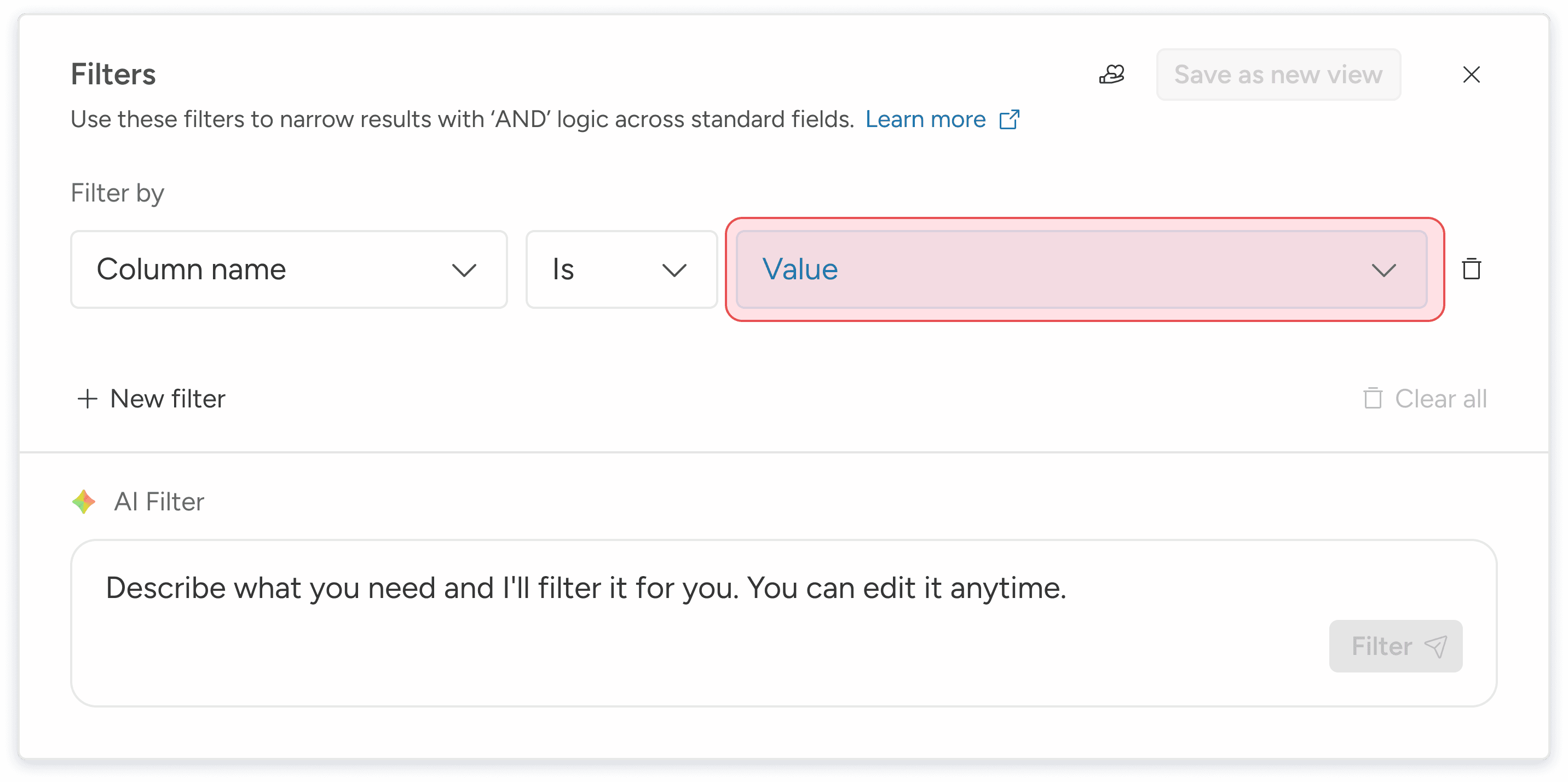Screen dimensions: 1568x782
Task: Click the delete filter row trash icon
Action: click(1471, 269)
